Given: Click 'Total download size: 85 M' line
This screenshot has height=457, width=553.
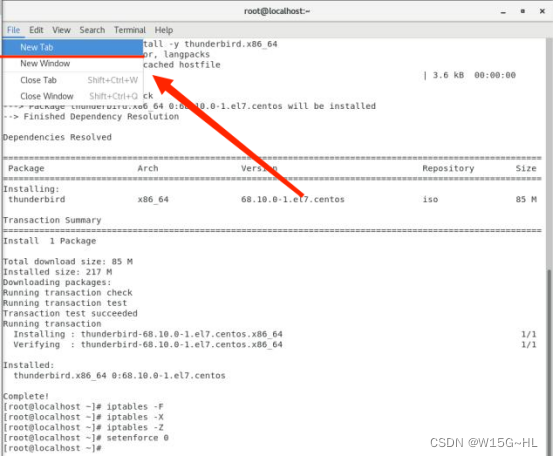Looking at the screenshot, I should (x=68, y=262).
